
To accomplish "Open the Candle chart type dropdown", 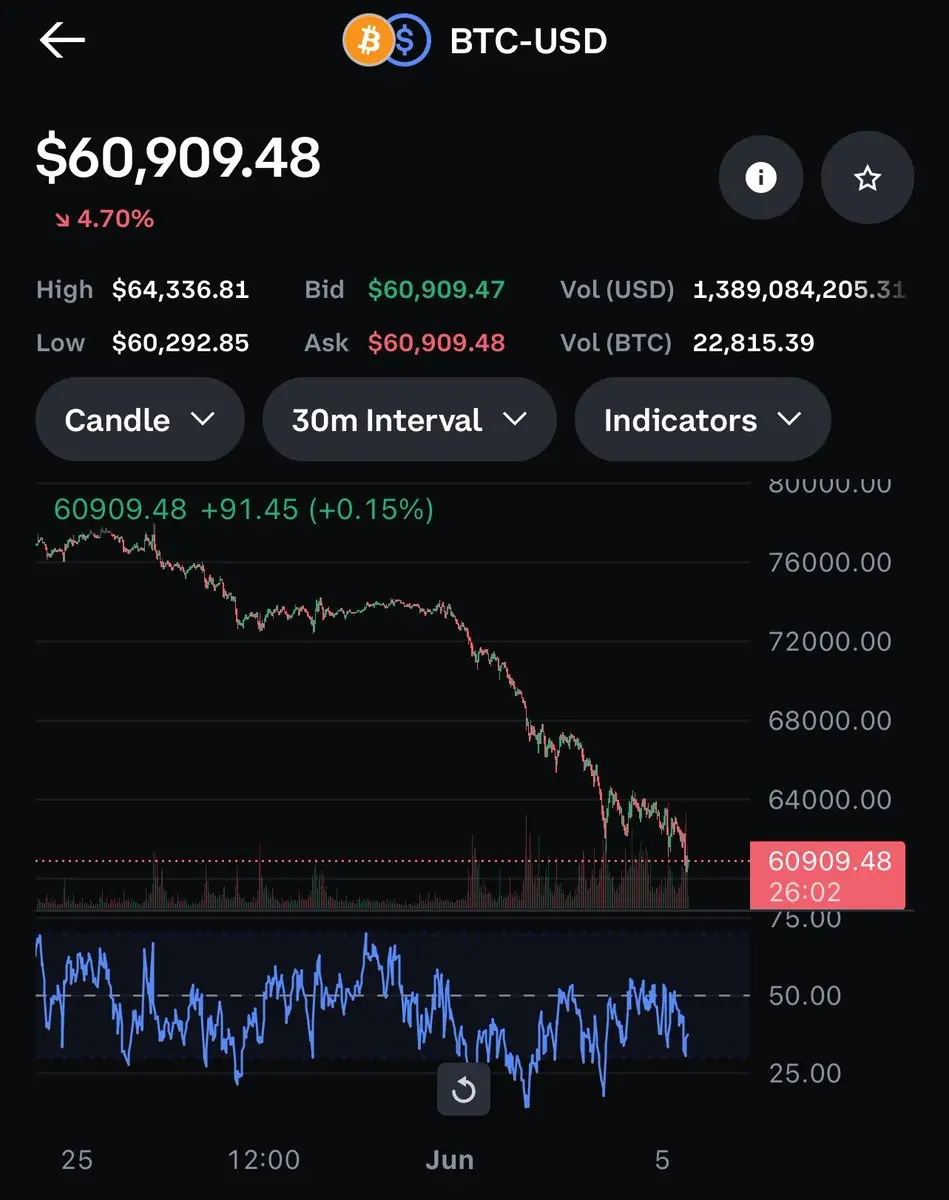I will [x=140, y=419].
